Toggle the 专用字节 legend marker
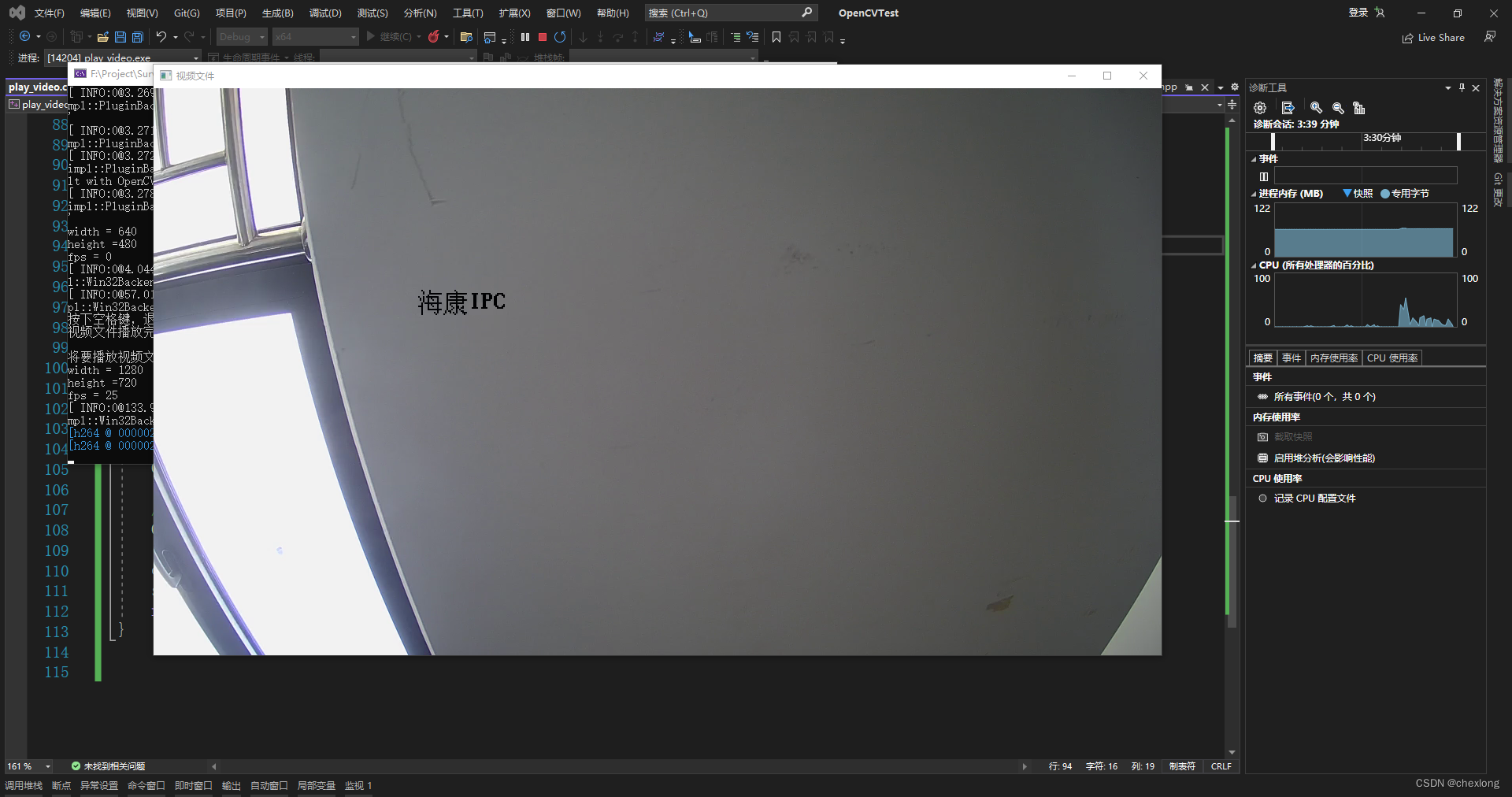This screenshot has height=797, width=1512. point(1385,193)
